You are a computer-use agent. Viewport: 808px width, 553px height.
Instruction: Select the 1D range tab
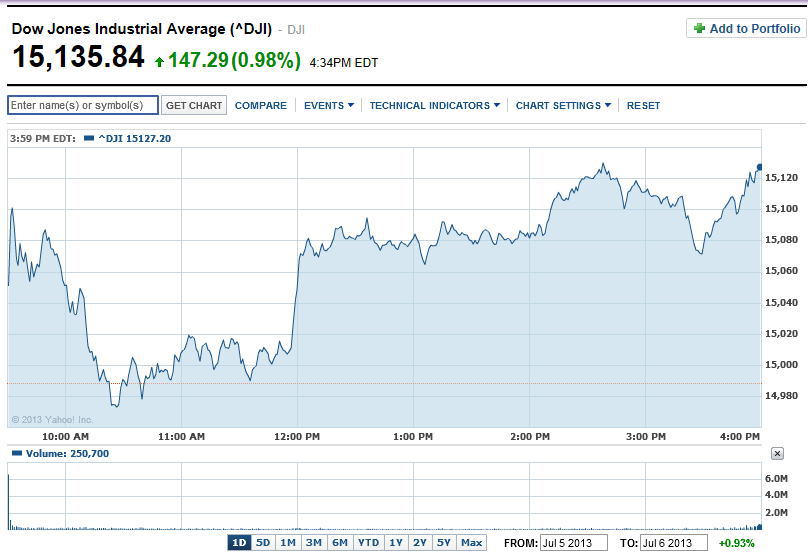click(239, 543)
